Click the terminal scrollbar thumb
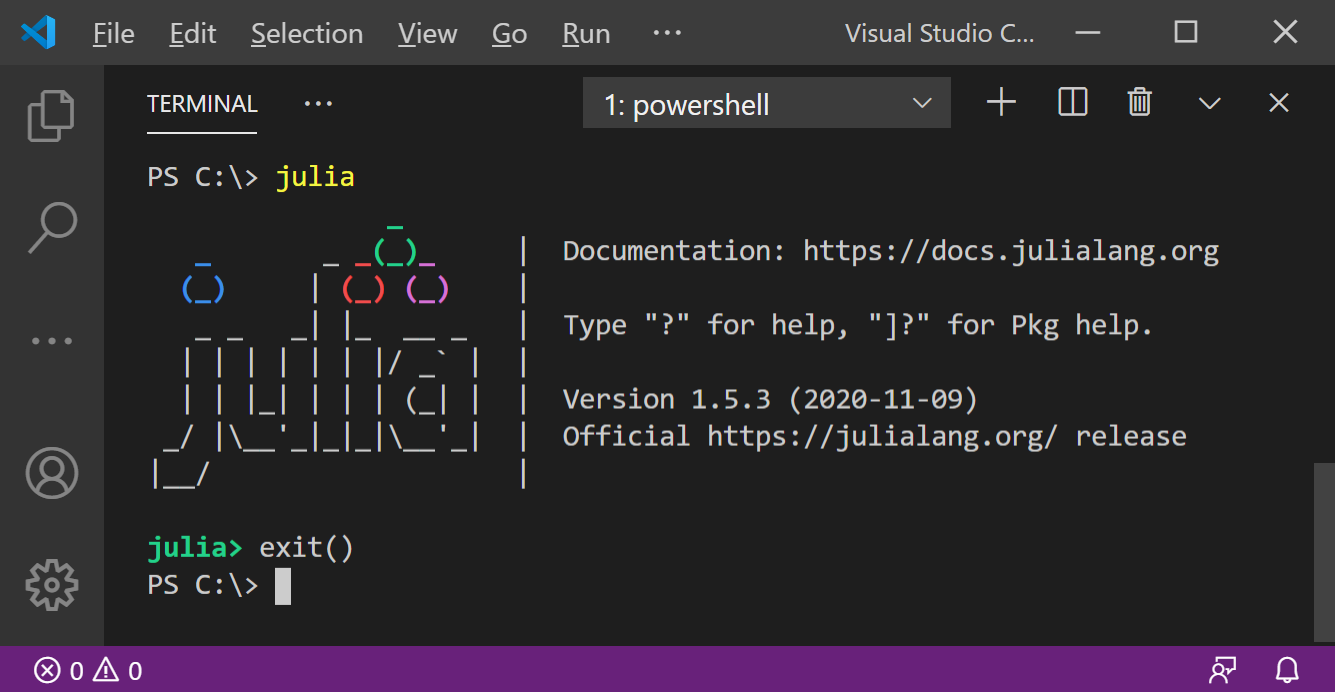The width and height of the screenshot is (1335, 692). tap(1323, 551)
